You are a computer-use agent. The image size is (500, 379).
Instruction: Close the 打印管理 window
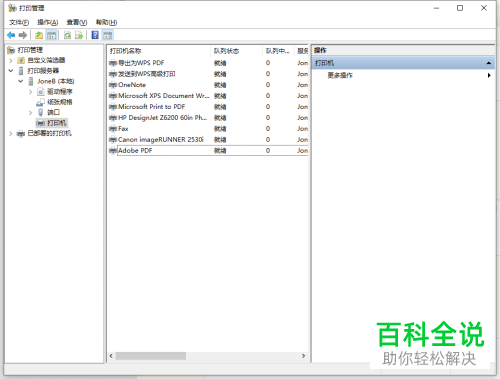pos(484,8)
